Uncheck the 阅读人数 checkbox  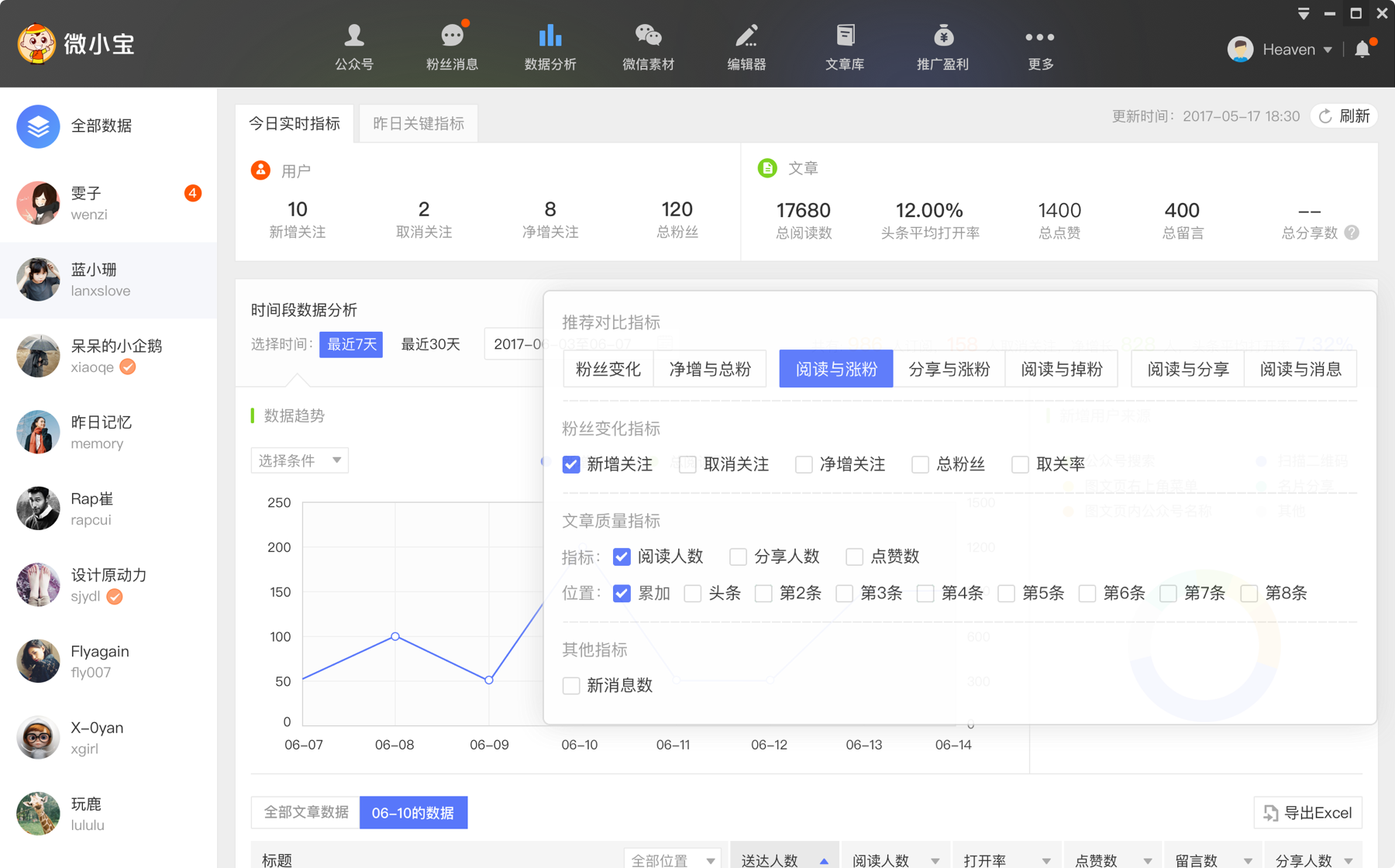622,556
